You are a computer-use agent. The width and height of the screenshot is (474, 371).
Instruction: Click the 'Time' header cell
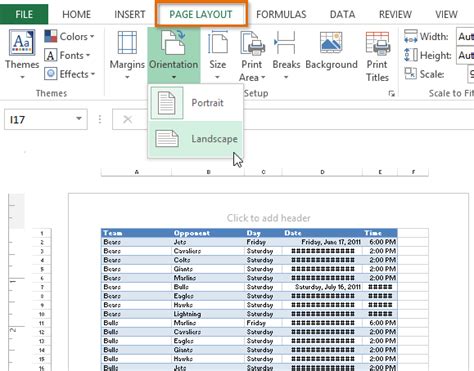380,233
